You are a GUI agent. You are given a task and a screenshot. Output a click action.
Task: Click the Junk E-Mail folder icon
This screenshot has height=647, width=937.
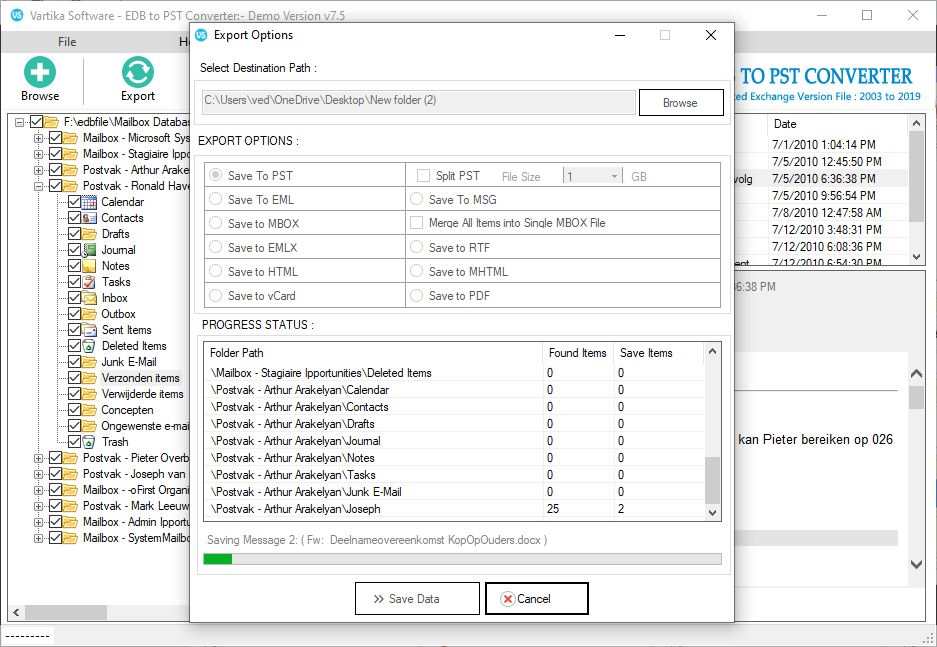[x=90, y=362]
